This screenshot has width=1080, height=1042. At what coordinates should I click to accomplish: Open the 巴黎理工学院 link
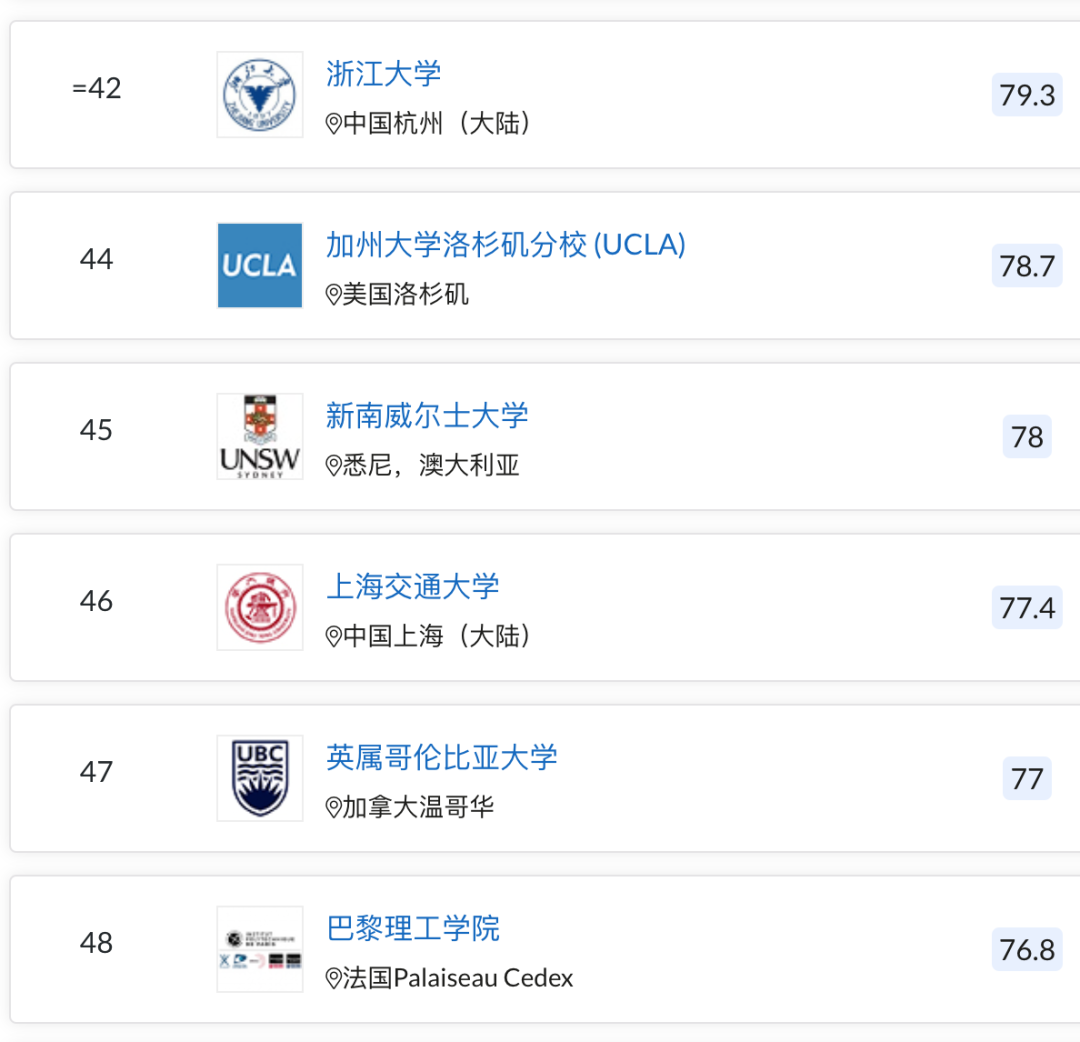pyautogui.click(x=413, y=928)
